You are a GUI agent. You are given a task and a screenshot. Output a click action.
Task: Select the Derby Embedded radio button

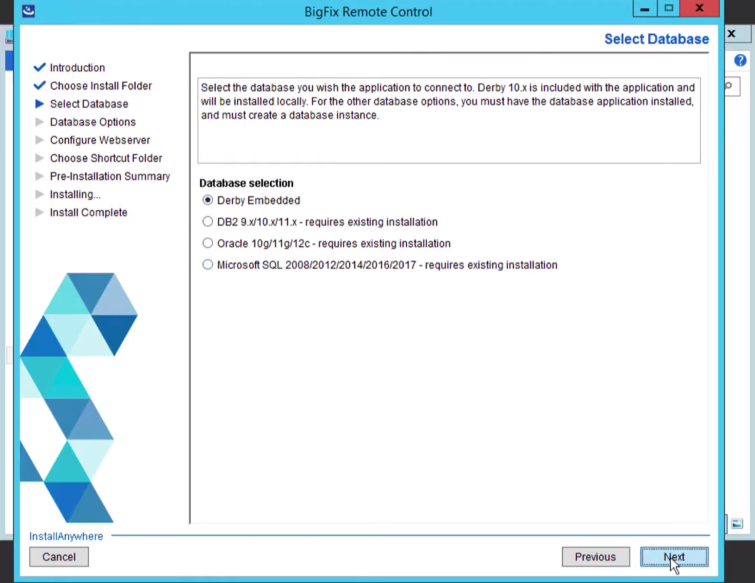[208, 200]
